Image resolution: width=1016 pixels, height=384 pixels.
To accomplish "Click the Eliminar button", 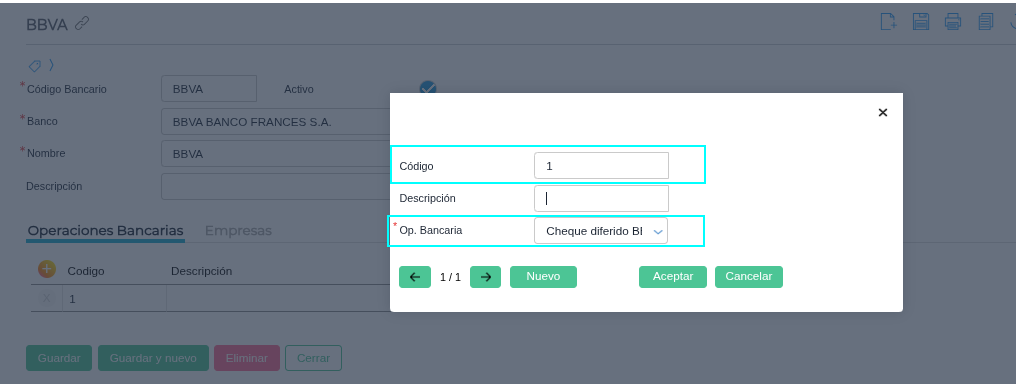I will tap(247, 358).
